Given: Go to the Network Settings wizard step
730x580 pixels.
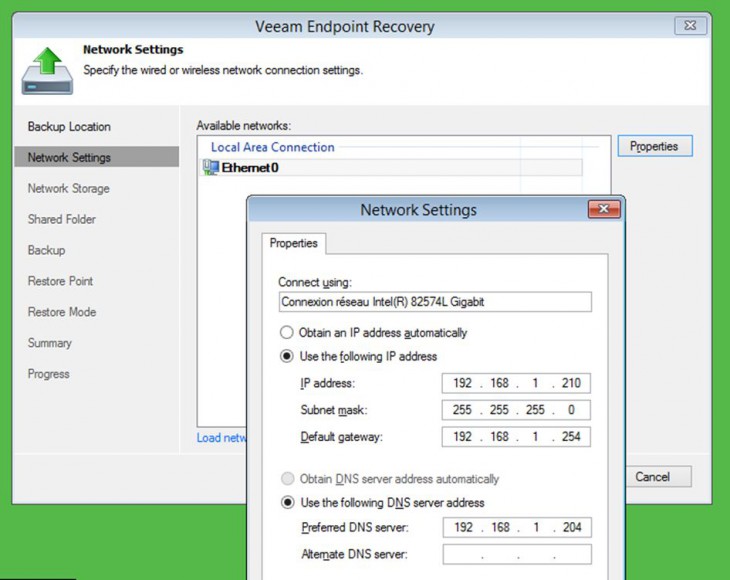Looking at the screenshot, I should (97, 157).
